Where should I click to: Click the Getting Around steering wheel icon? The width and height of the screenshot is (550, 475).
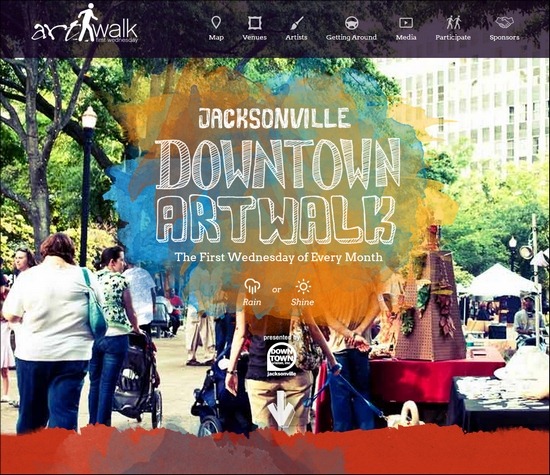(351, 23)
